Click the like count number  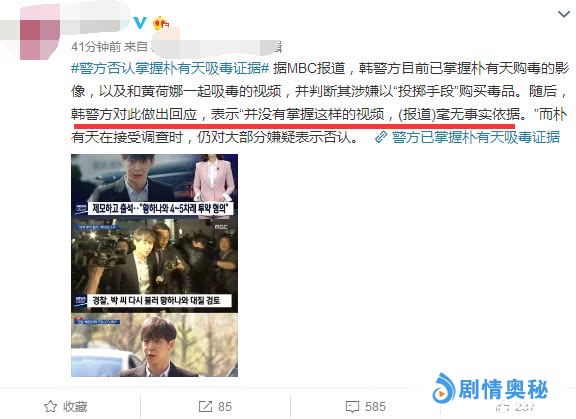(525, 407)
